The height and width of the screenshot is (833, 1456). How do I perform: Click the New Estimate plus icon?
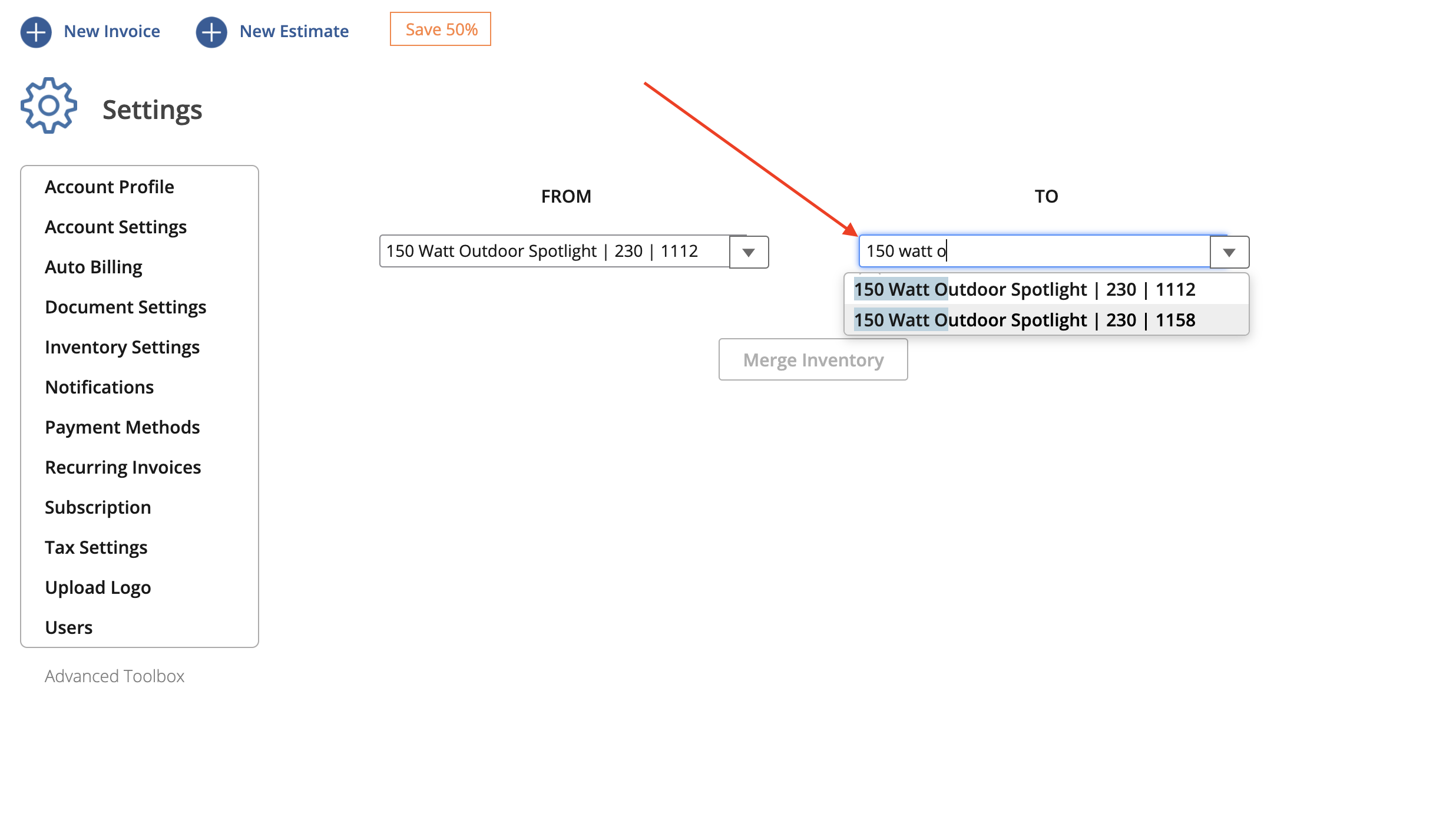point(211,32)
